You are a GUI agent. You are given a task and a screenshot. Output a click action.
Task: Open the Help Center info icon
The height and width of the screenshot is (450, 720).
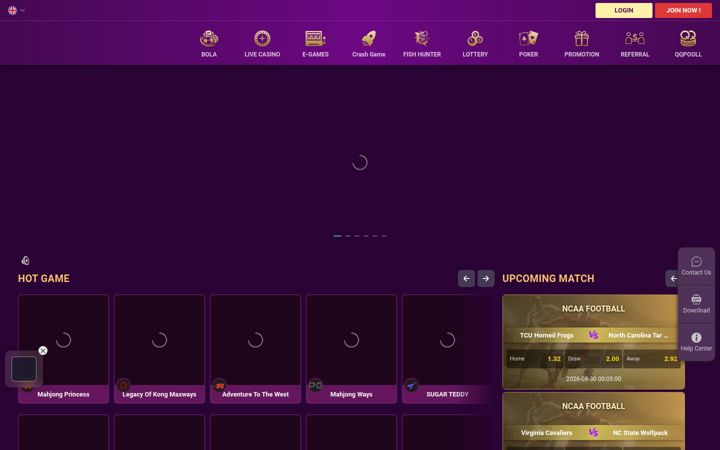click(696, 338)
